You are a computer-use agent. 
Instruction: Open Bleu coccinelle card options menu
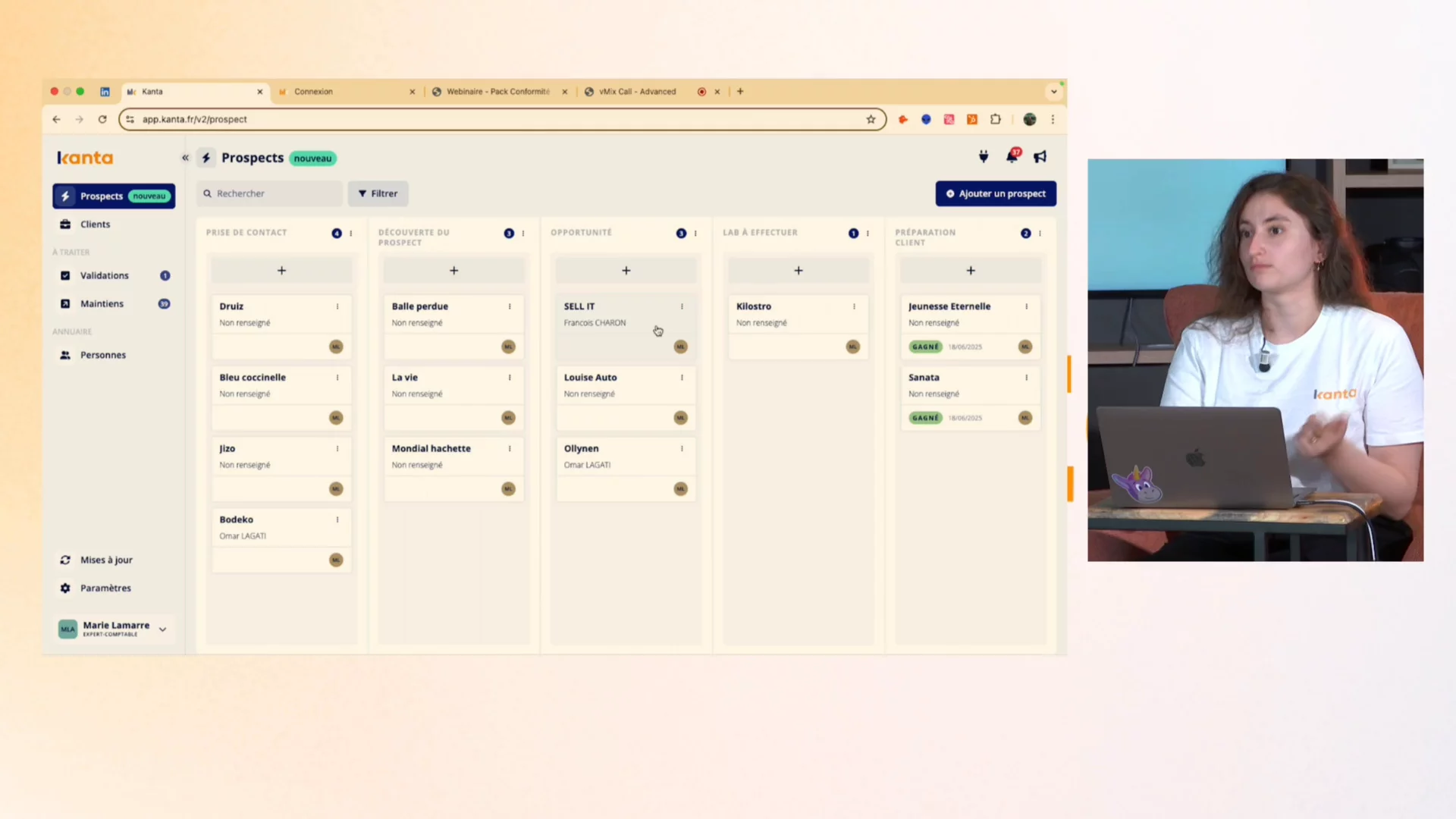337,378
